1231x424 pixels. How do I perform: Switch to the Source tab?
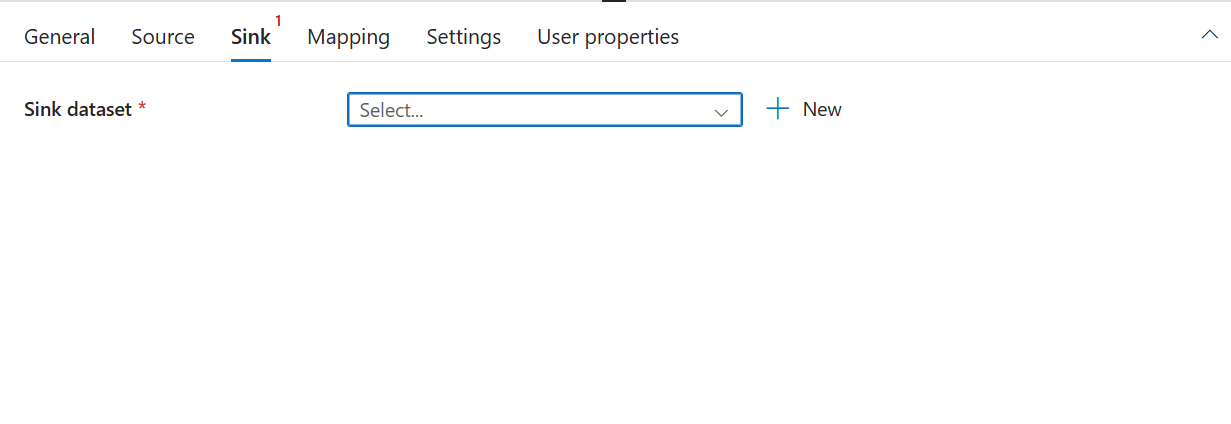(x=163, y=37)
